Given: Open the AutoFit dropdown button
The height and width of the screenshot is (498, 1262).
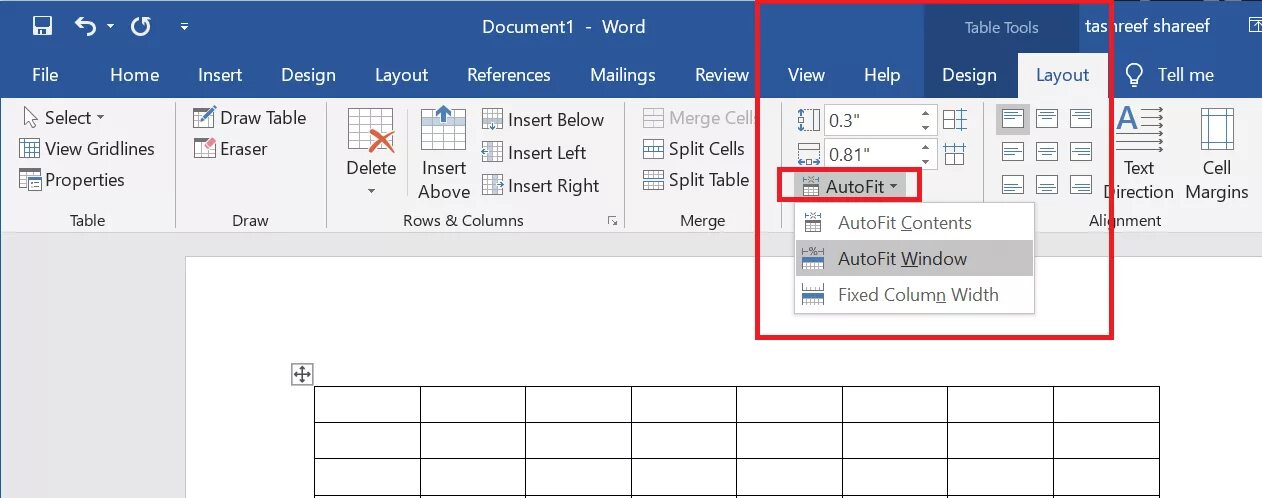Looking at the screenshot, I should click(850, 186).
